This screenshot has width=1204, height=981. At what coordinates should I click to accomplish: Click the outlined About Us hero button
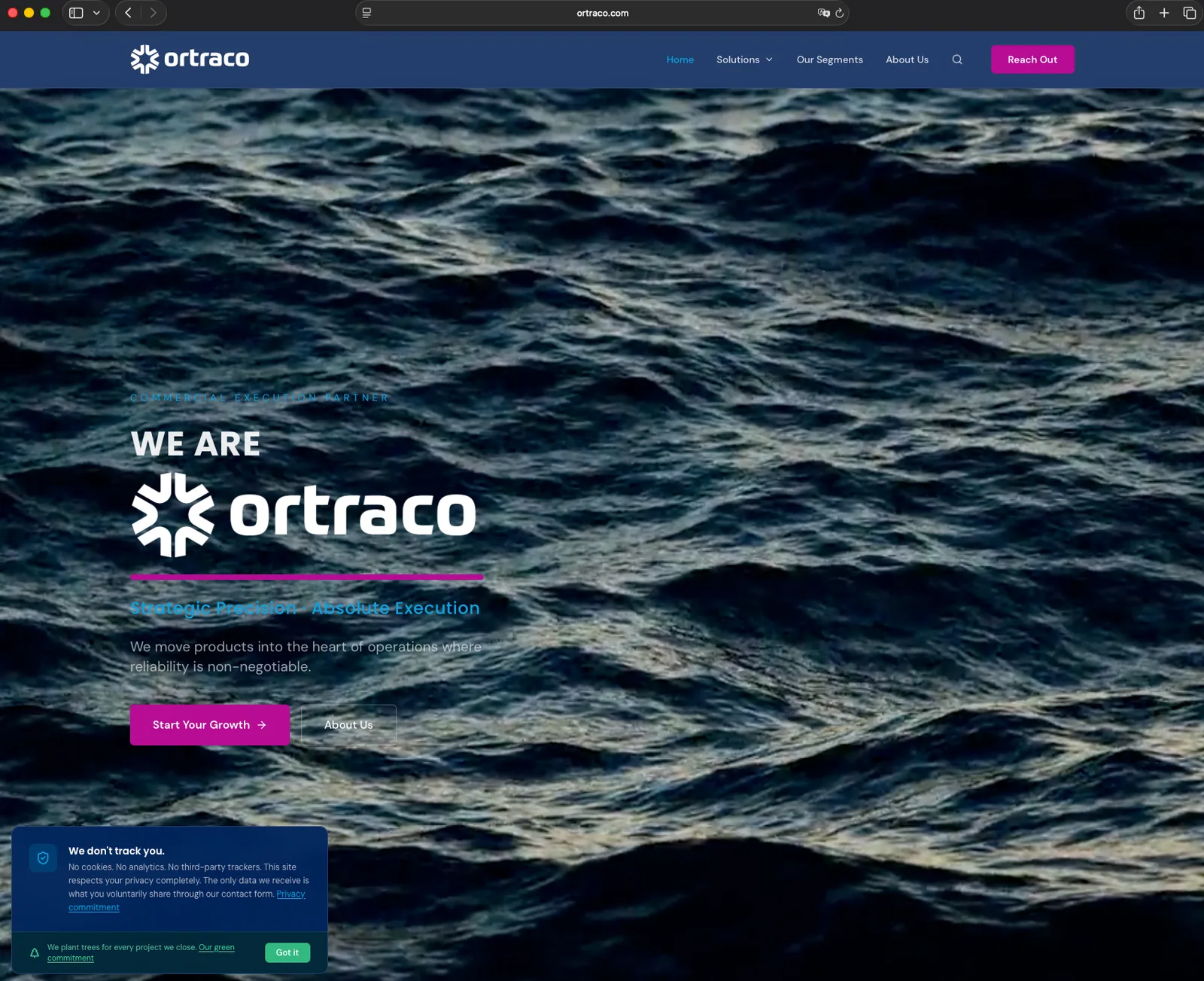point(348,725)
